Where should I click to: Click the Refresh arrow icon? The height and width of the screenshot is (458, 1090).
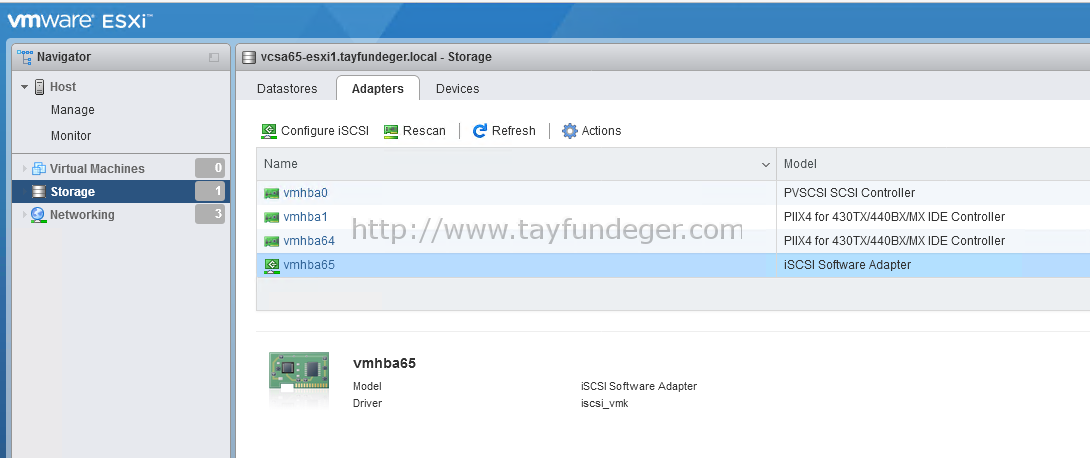coord(480,131)
